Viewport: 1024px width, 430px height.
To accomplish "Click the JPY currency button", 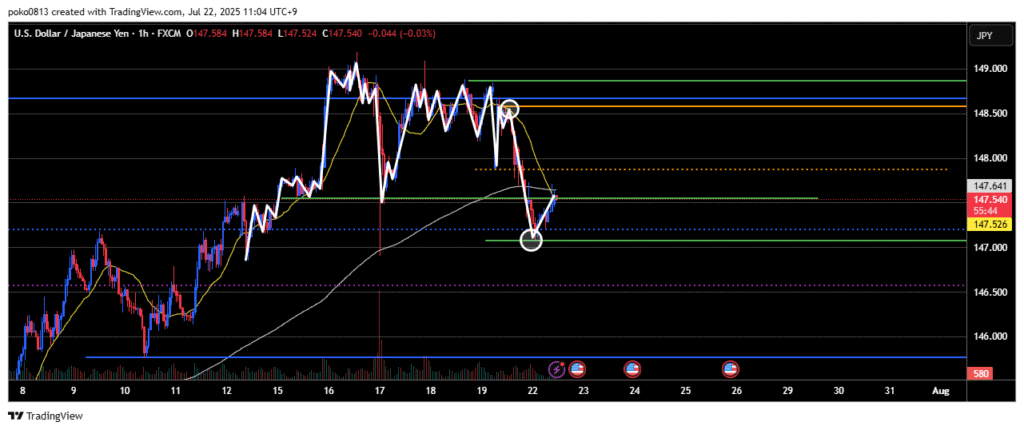I will pyautogui.click(x=982, y=36).
